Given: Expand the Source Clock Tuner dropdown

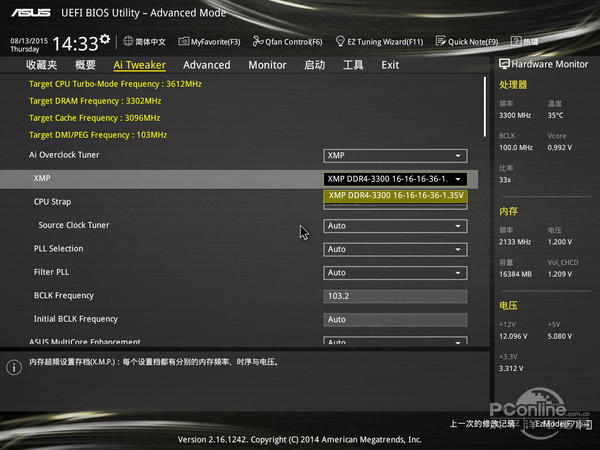Looking at the screenshot, I should [x=395, y=226].
